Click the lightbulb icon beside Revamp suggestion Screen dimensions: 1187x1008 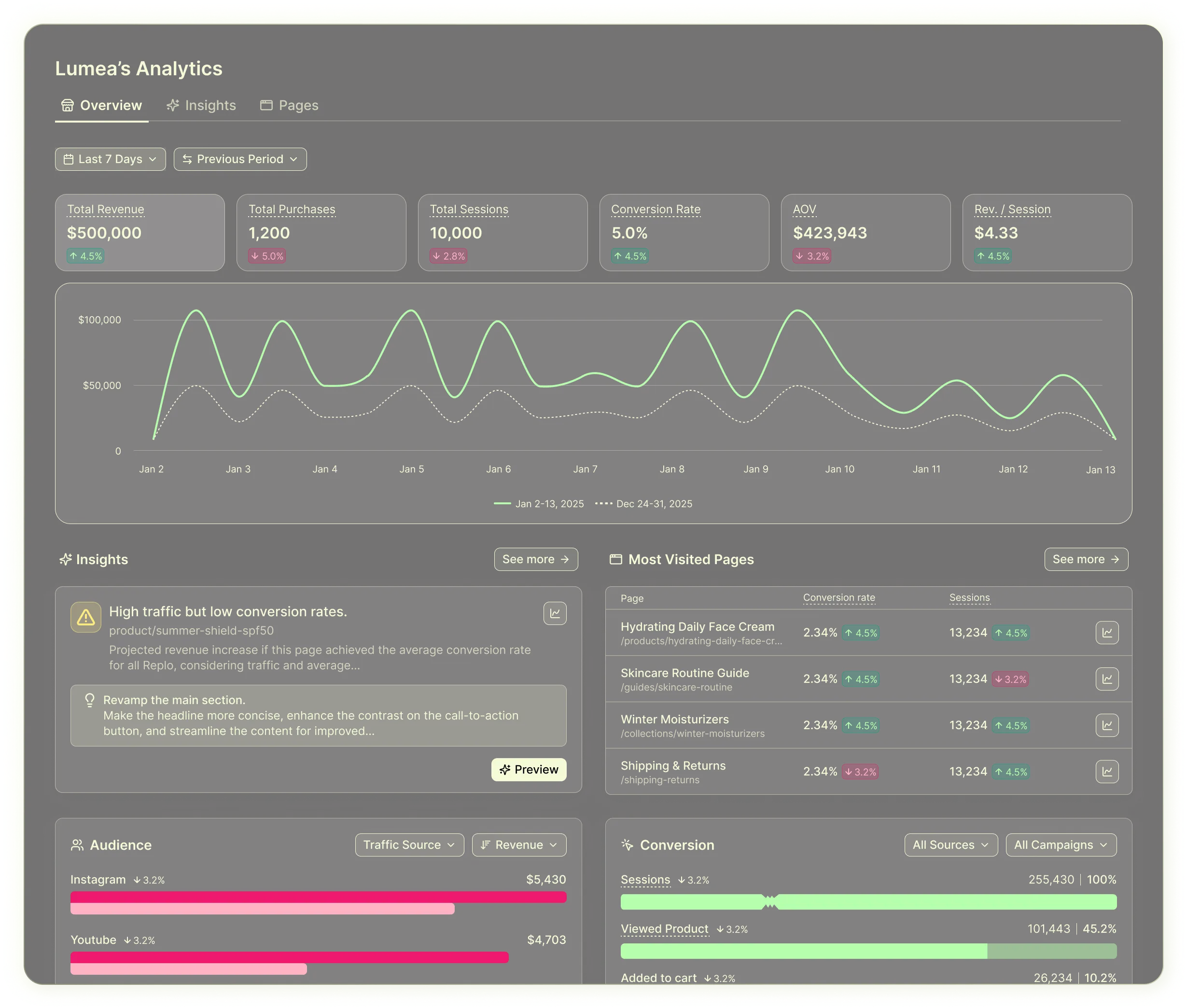[90, 700]
